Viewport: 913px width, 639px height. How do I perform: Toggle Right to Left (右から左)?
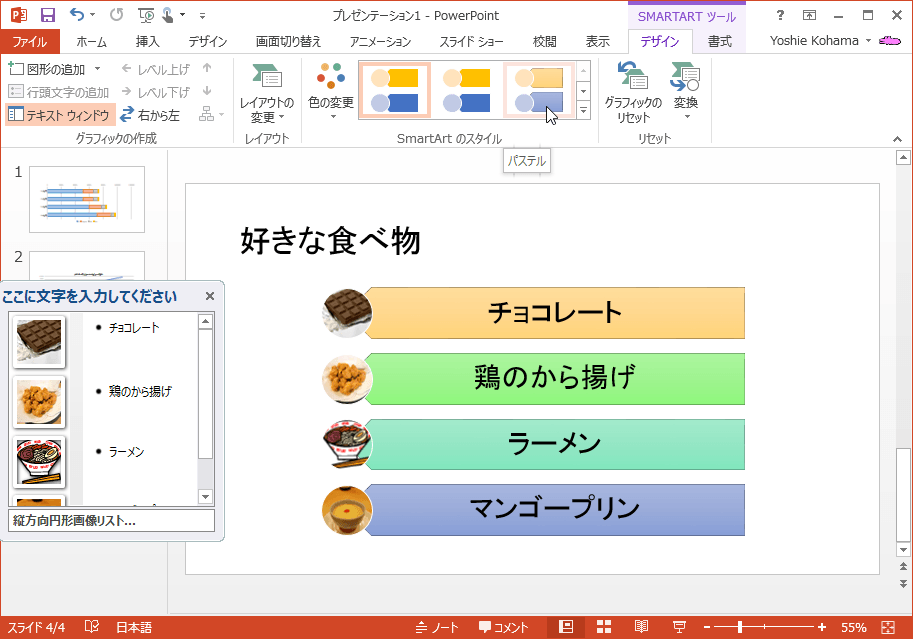[x=150, y=115]
